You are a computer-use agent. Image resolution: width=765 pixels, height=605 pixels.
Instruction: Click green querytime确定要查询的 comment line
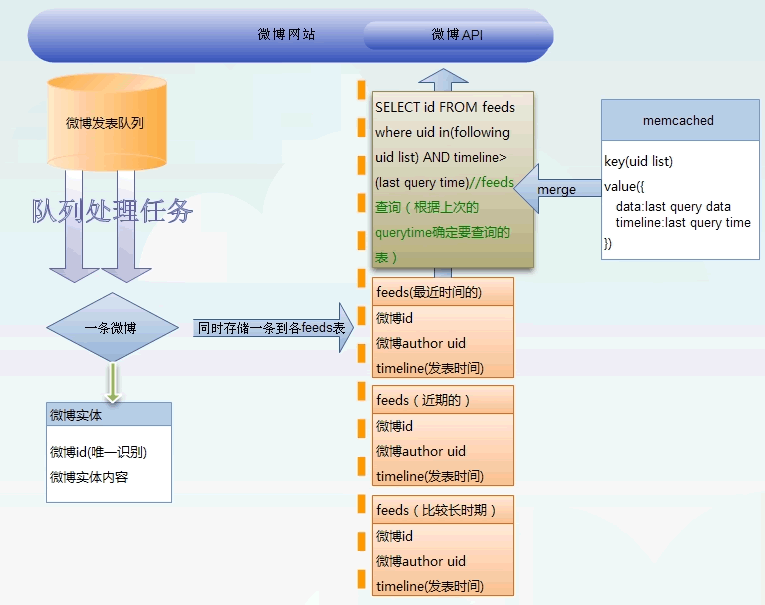[x=442, y=232]
